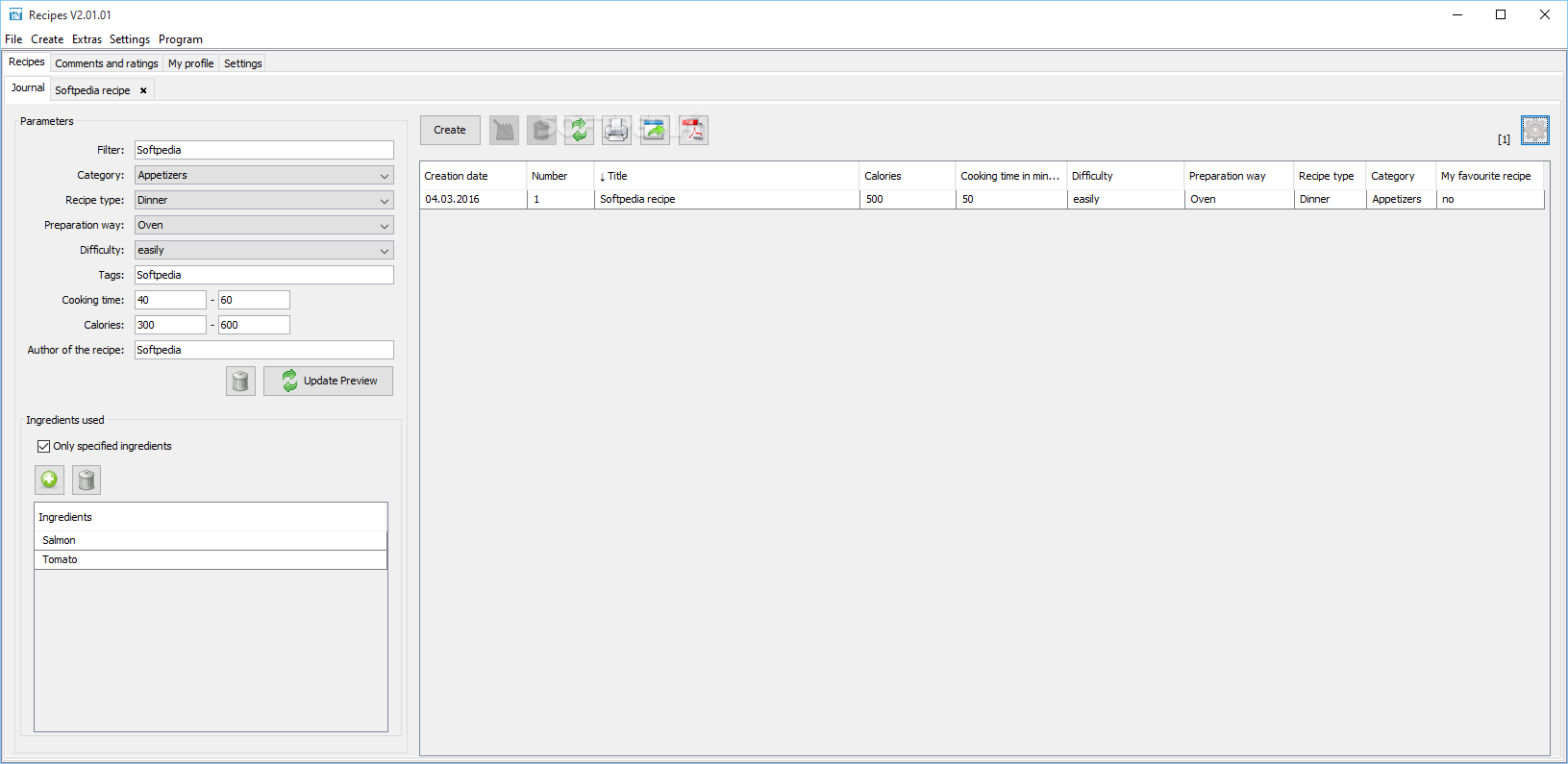Select the Tomato ingredient row

point(211,559)
